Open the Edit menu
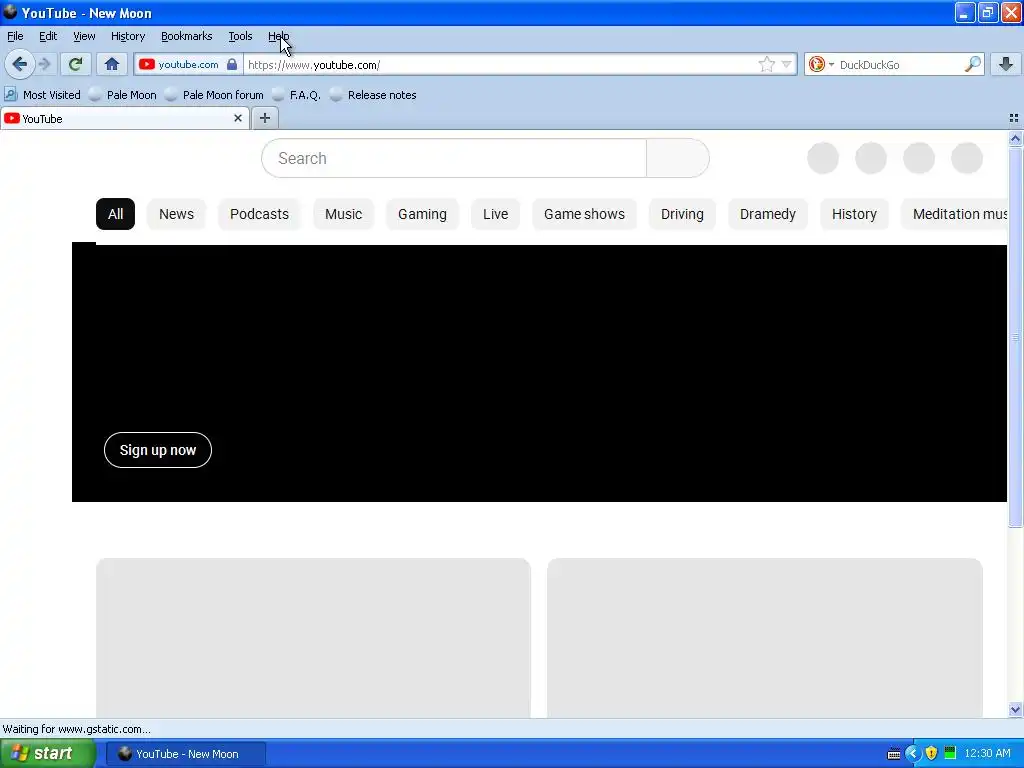 (x=48, y=36)
